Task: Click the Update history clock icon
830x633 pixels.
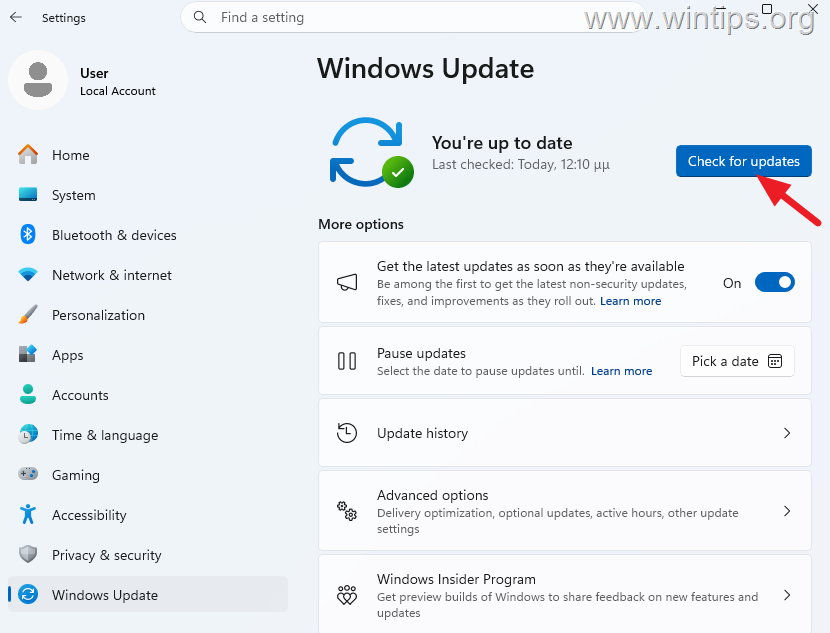Action: coord(347,433)
